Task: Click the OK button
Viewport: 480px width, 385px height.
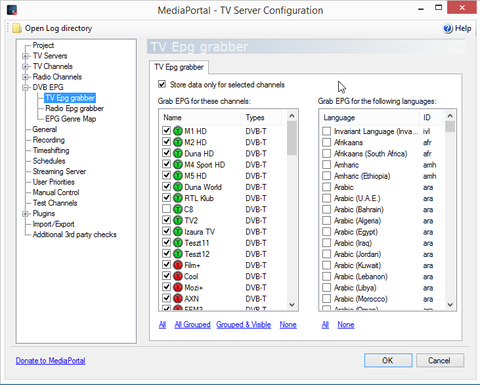Action: point(388,360)
